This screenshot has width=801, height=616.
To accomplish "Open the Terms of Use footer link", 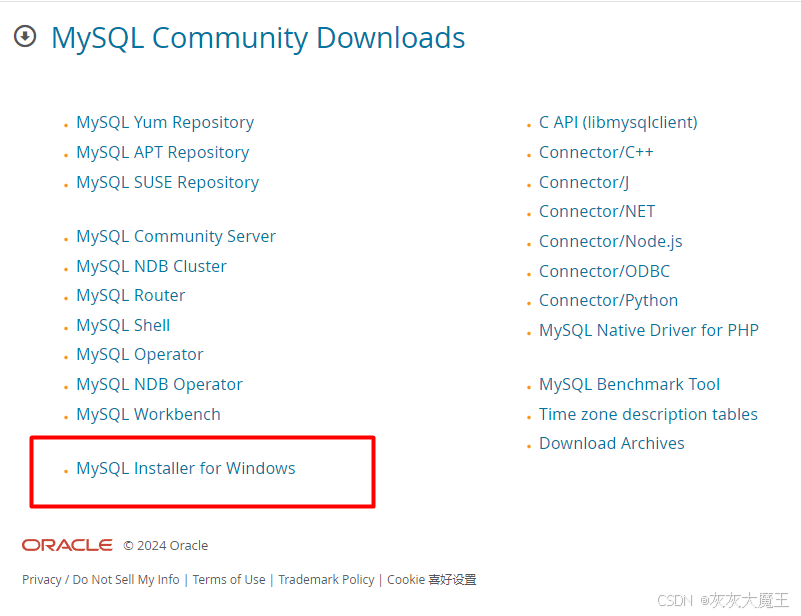I will (229, 580).
